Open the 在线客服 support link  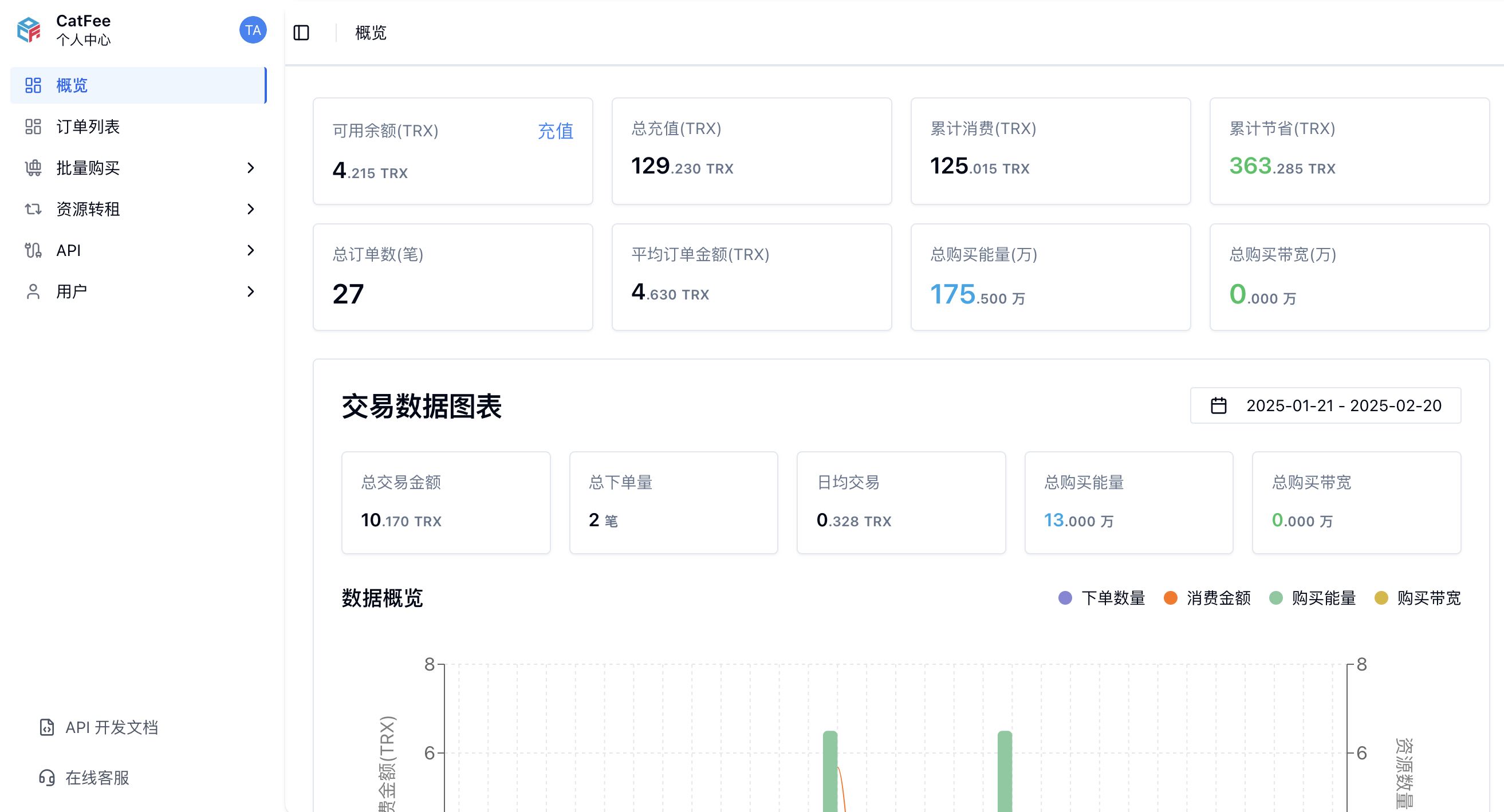[x=84, y=778]
